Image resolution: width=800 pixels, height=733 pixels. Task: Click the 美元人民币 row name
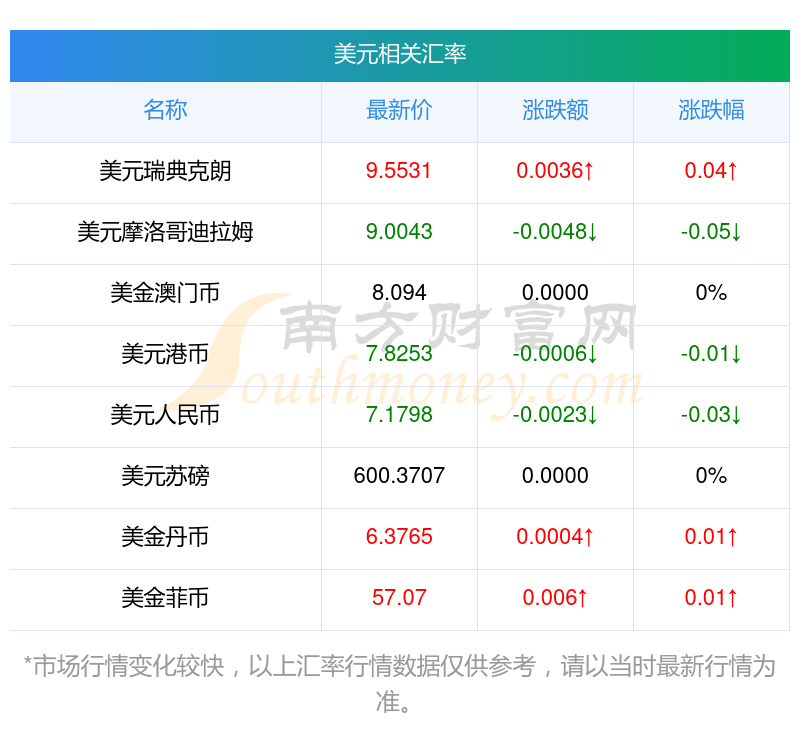[165, 415]
